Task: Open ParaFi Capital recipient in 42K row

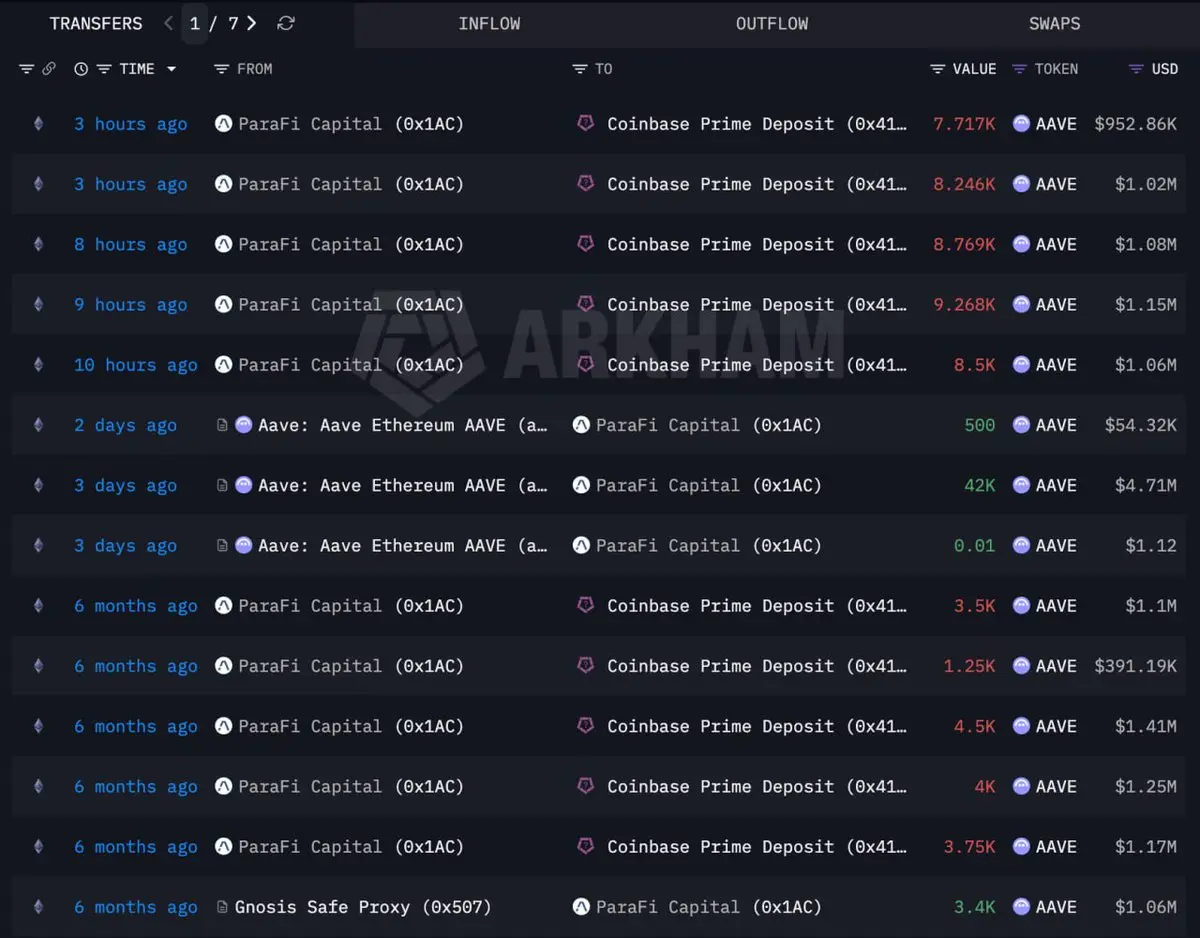Action: [708, 485]
